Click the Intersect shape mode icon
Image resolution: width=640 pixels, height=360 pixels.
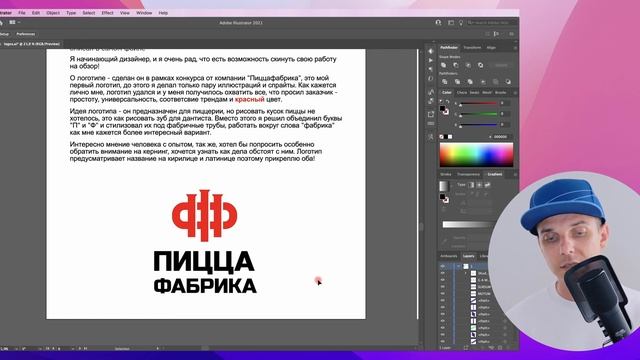(x=468, y=65)
